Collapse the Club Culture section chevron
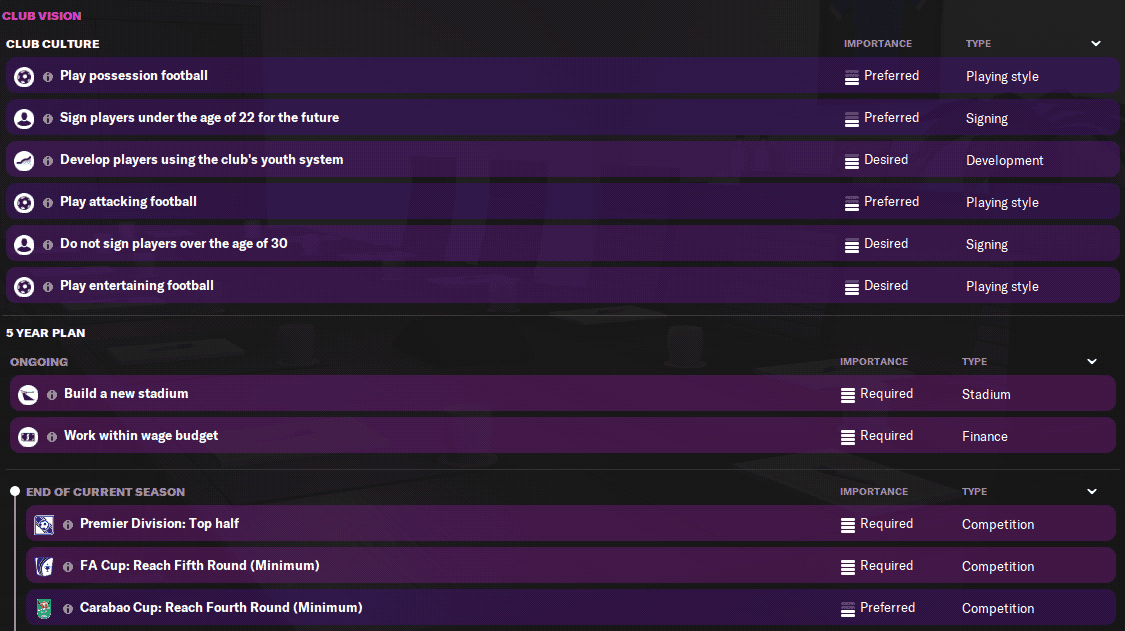This screenshot has height=631, width=1125. [x=1096, y=44]
